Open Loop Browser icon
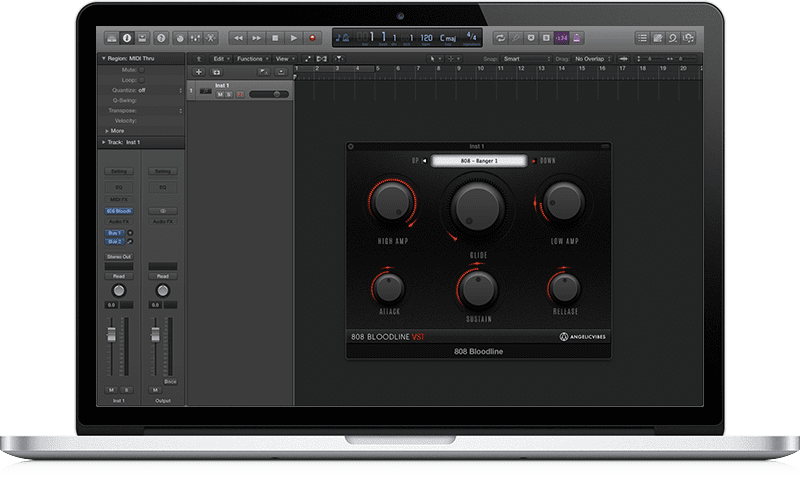 [x=673, y=38]
